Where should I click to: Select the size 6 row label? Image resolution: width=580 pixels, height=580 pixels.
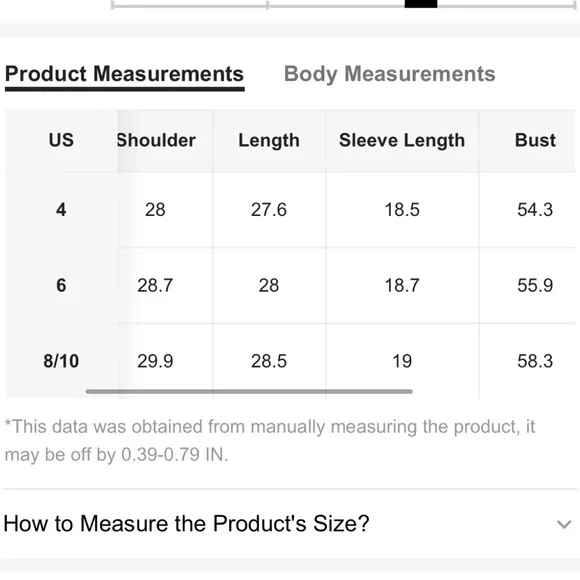(x=61, y=285)
